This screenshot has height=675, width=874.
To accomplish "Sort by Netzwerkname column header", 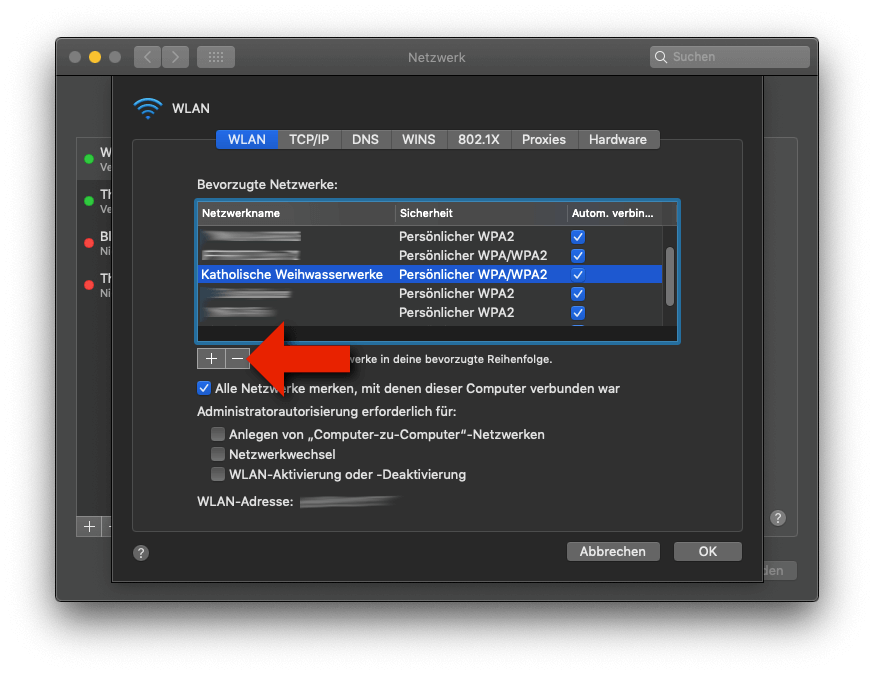I will click(x=297, y=213).
